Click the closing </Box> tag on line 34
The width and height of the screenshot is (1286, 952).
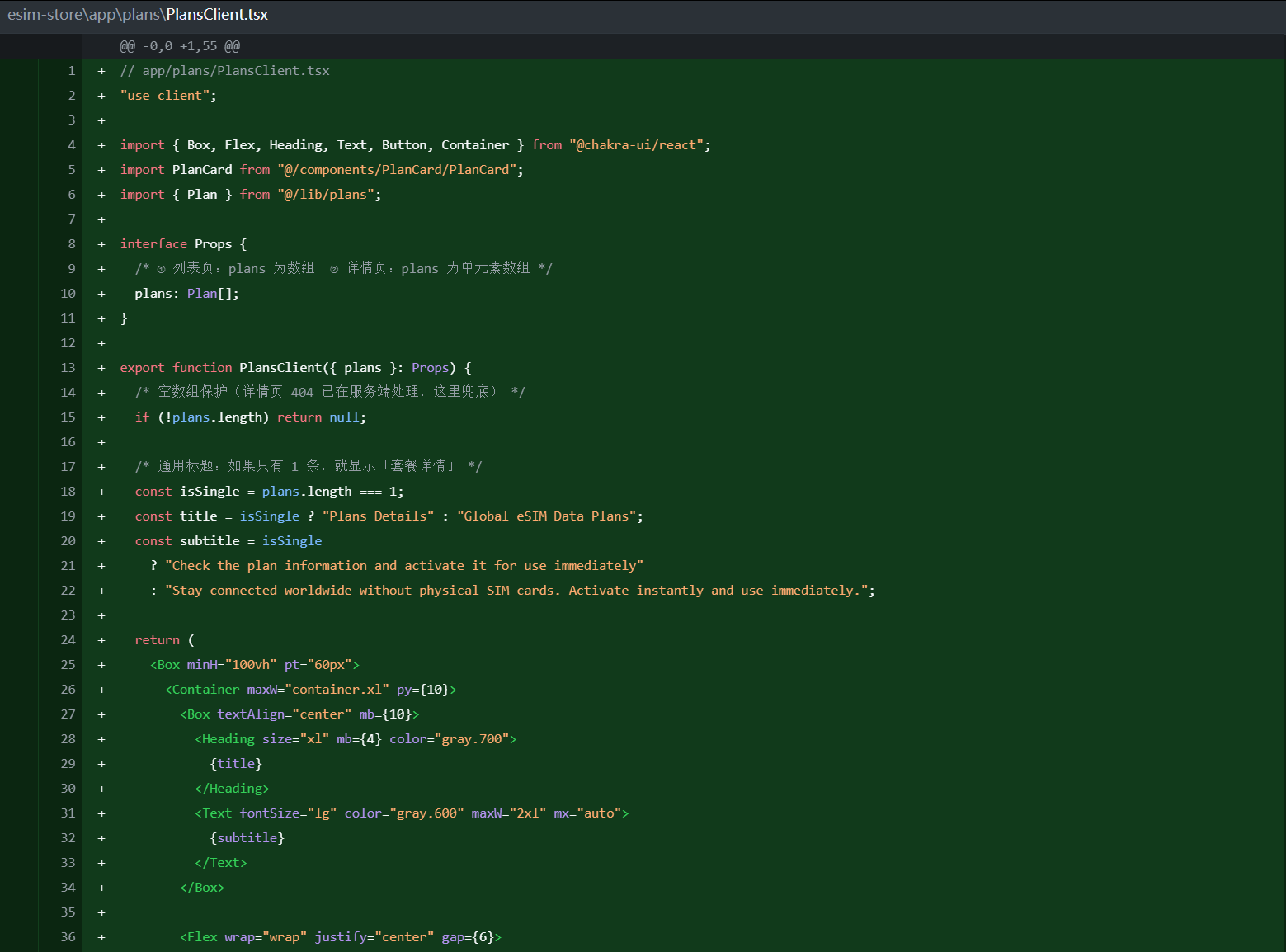(202, 888)
